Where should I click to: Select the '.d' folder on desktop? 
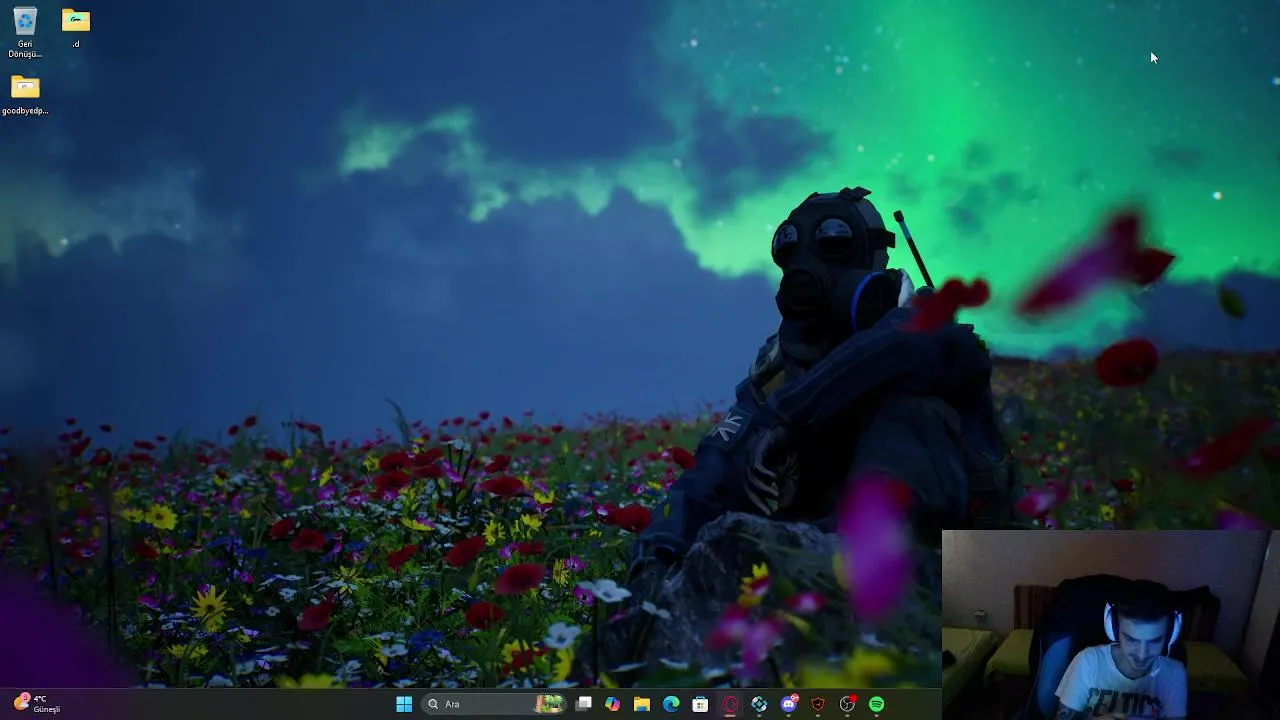click(x=76, y=28)
